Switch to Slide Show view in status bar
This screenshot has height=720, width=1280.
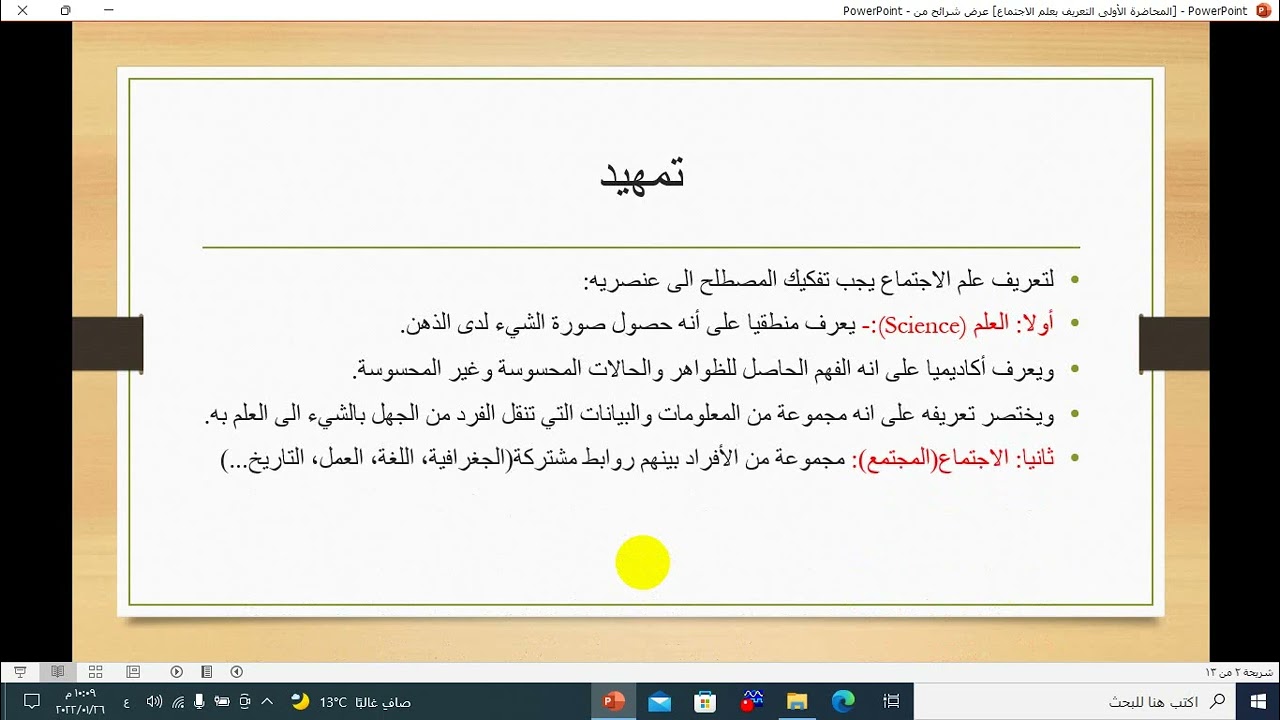[20, 672]
